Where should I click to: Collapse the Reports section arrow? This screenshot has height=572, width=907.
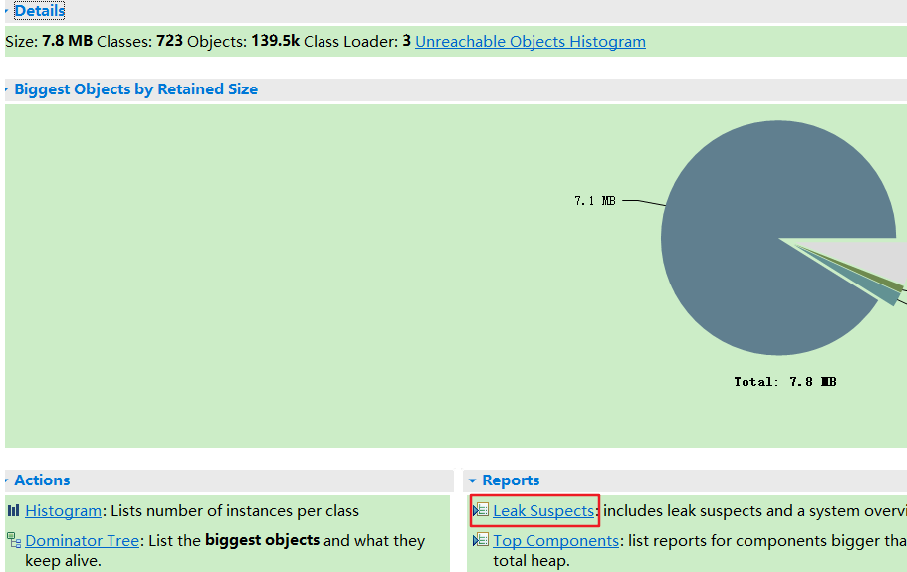tap(472, 480)
